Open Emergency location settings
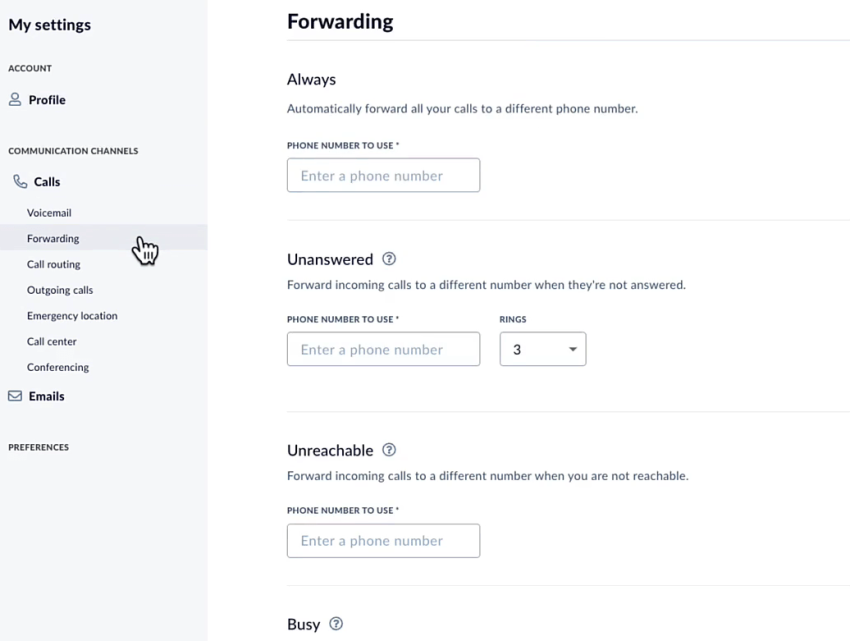The width and height of the screenshot is (850, 641). [71, 315]
